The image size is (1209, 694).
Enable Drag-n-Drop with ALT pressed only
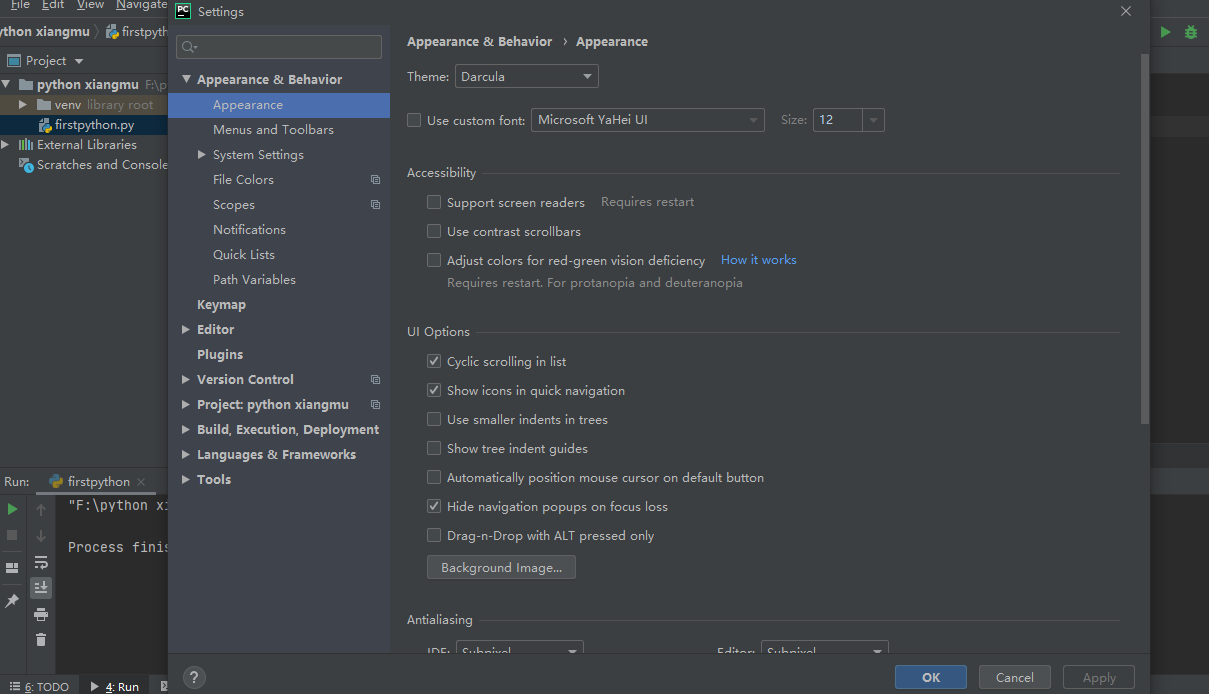(434, 535)
